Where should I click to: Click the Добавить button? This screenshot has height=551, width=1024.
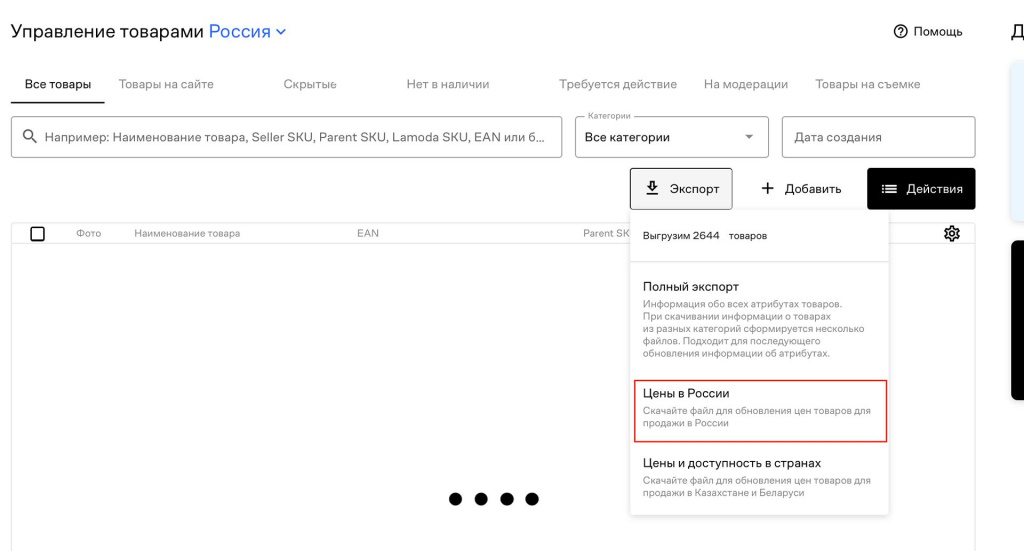(800, 189)
